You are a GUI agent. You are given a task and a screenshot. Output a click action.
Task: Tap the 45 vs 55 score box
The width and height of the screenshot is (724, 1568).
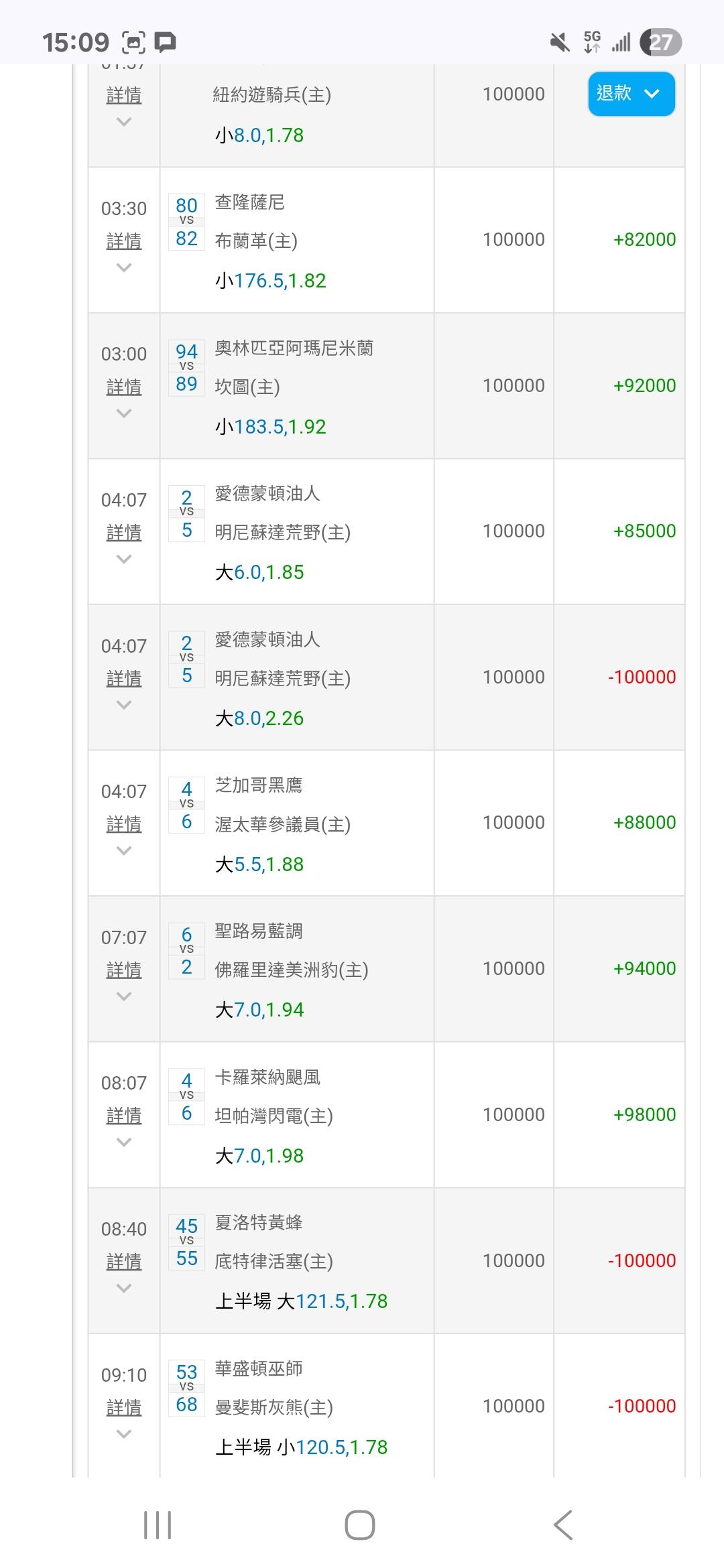pos(186,1242)
